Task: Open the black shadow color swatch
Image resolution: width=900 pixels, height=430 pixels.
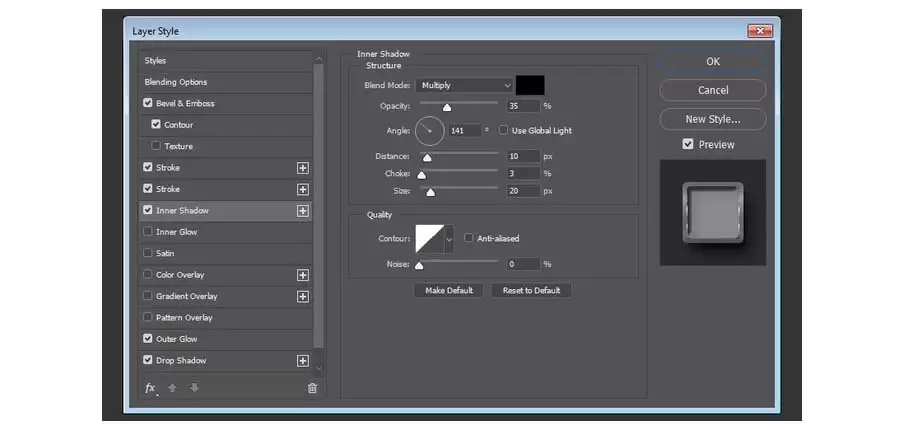Action: [530, 86]
